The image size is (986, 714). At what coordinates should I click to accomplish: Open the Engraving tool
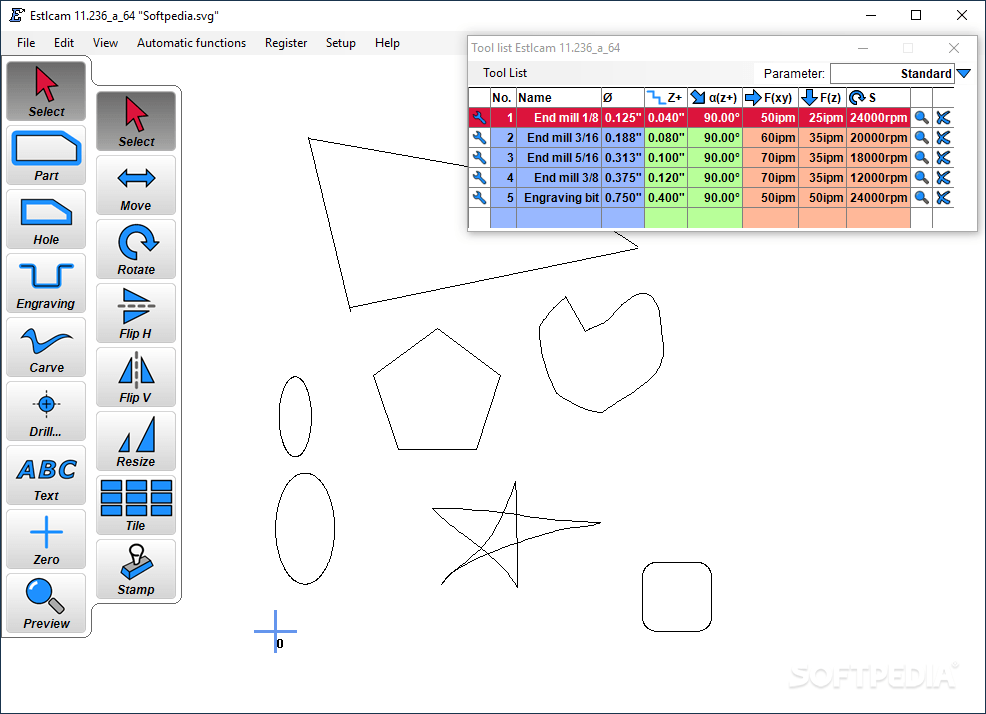pos(45,283)
